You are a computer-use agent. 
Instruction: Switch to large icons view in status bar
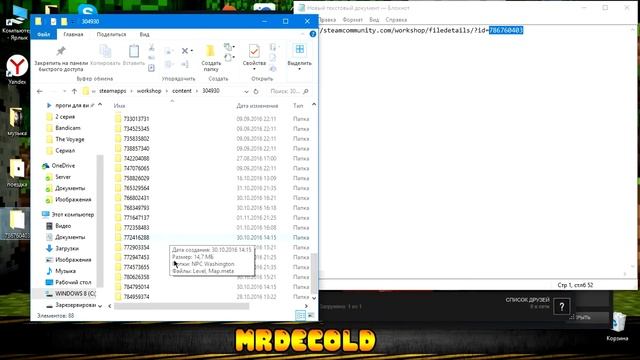point(311,315)
